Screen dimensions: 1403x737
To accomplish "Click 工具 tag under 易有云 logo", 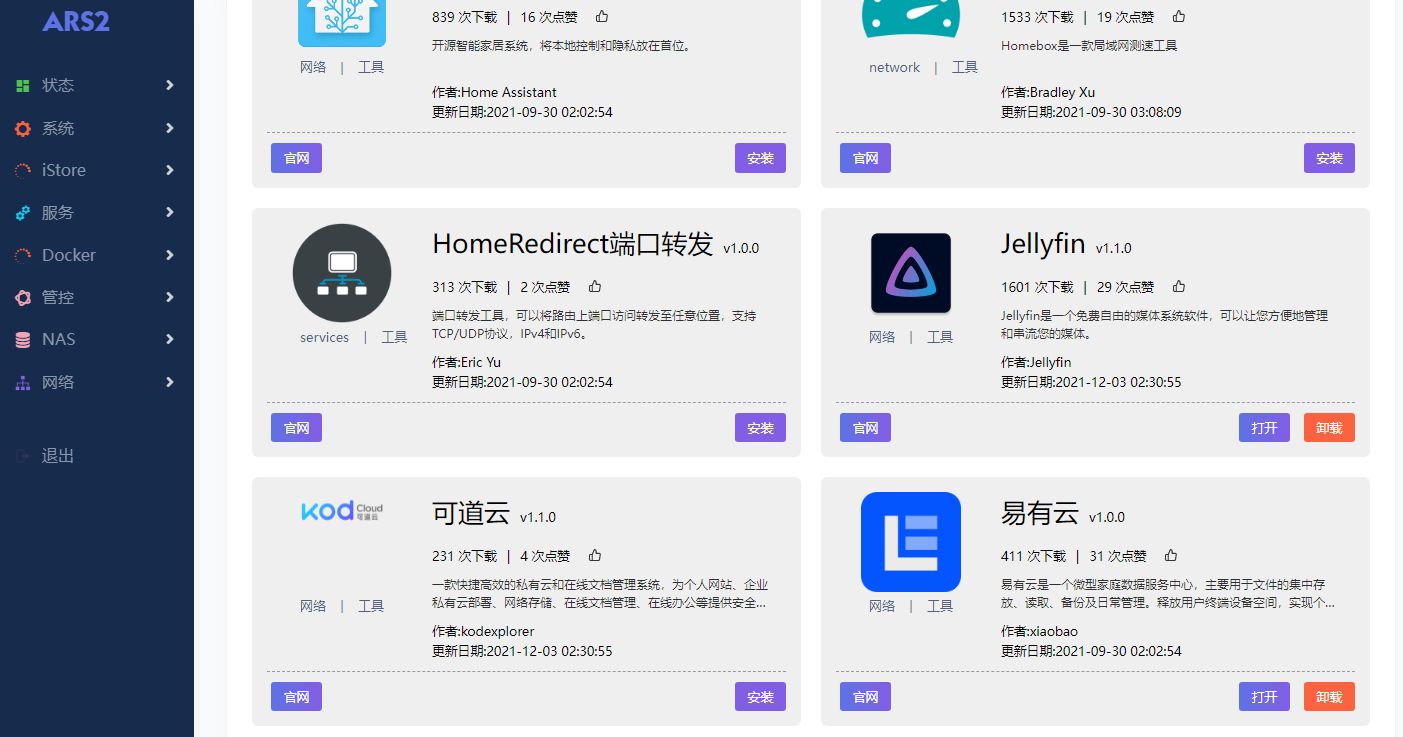I will coord(940,606).
